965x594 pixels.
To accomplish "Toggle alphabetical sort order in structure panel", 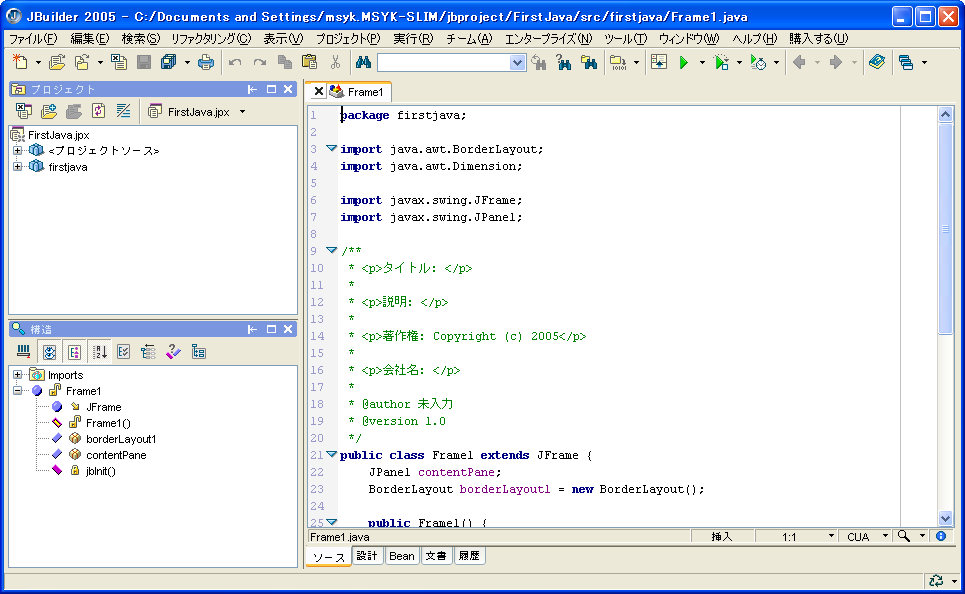I will pyautogui.click(x=99, y=352).
